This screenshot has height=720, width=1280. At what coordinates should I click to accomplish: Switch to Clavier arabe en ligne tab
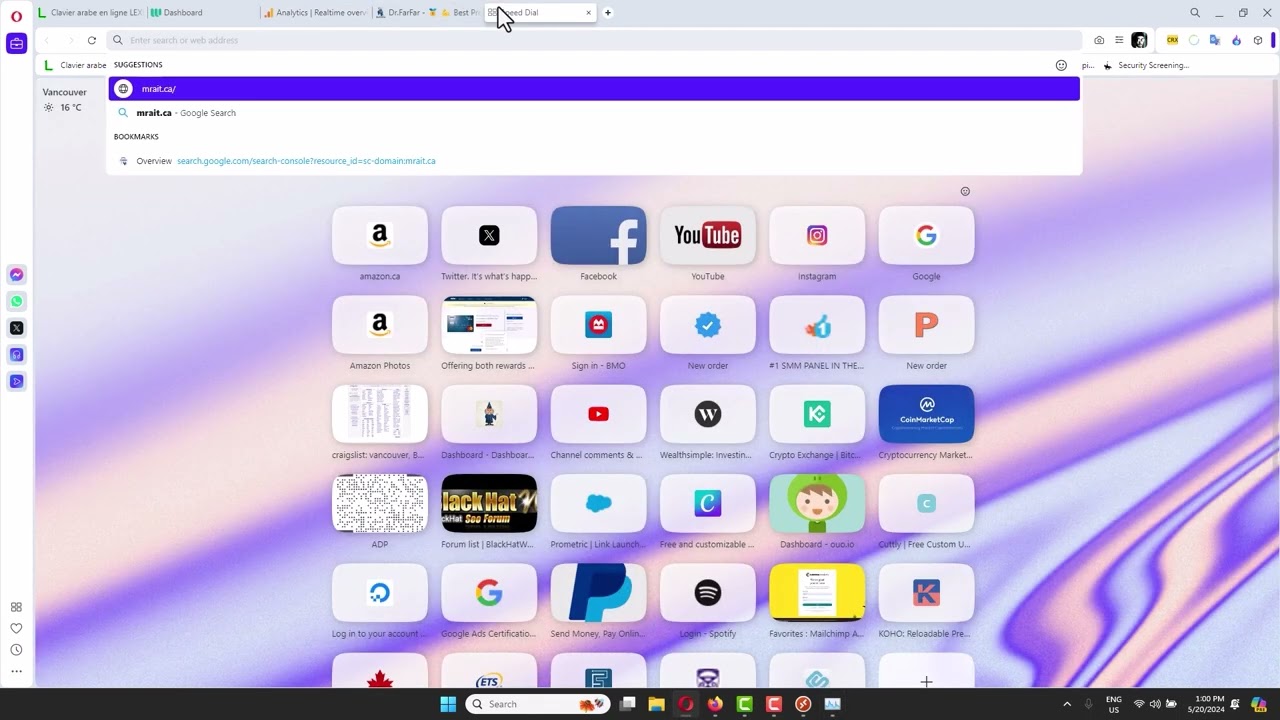90,13
